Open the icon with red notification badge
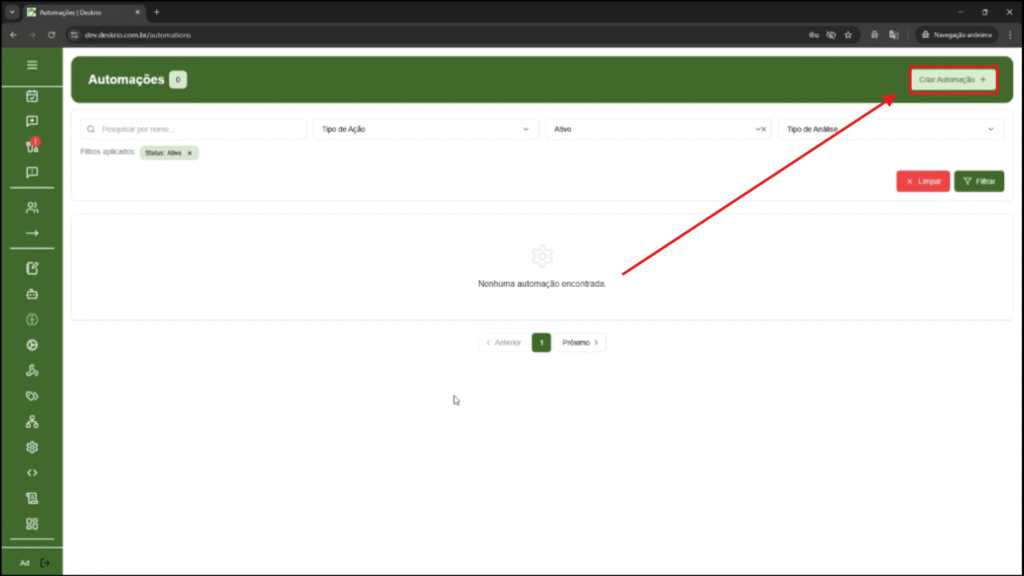 pyautogui.click(x=32, y=146)
